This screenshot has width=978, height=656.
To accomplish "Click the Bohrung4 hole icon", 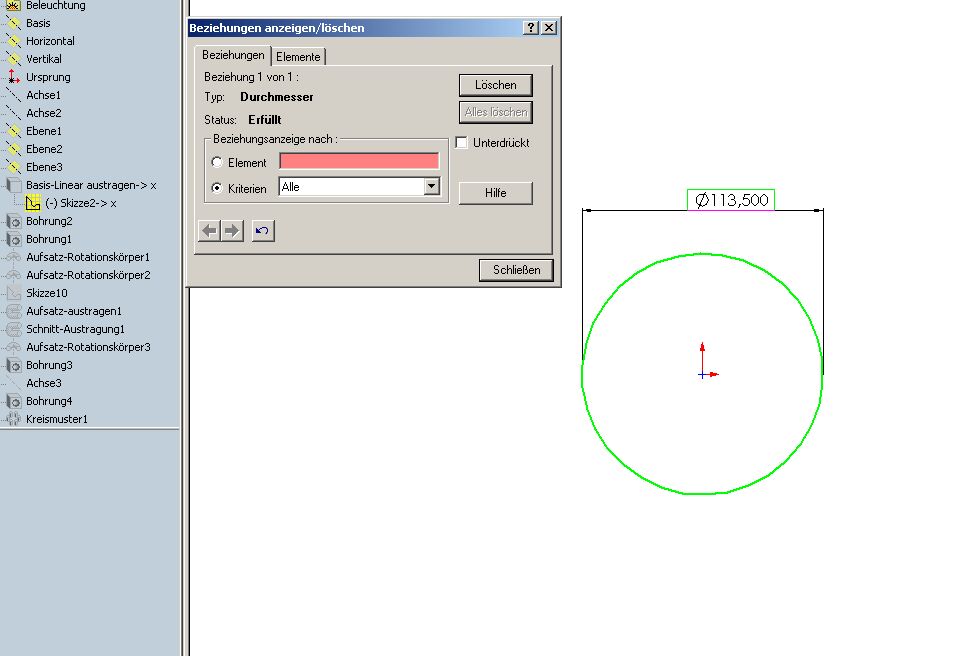I will coord(13,402).
